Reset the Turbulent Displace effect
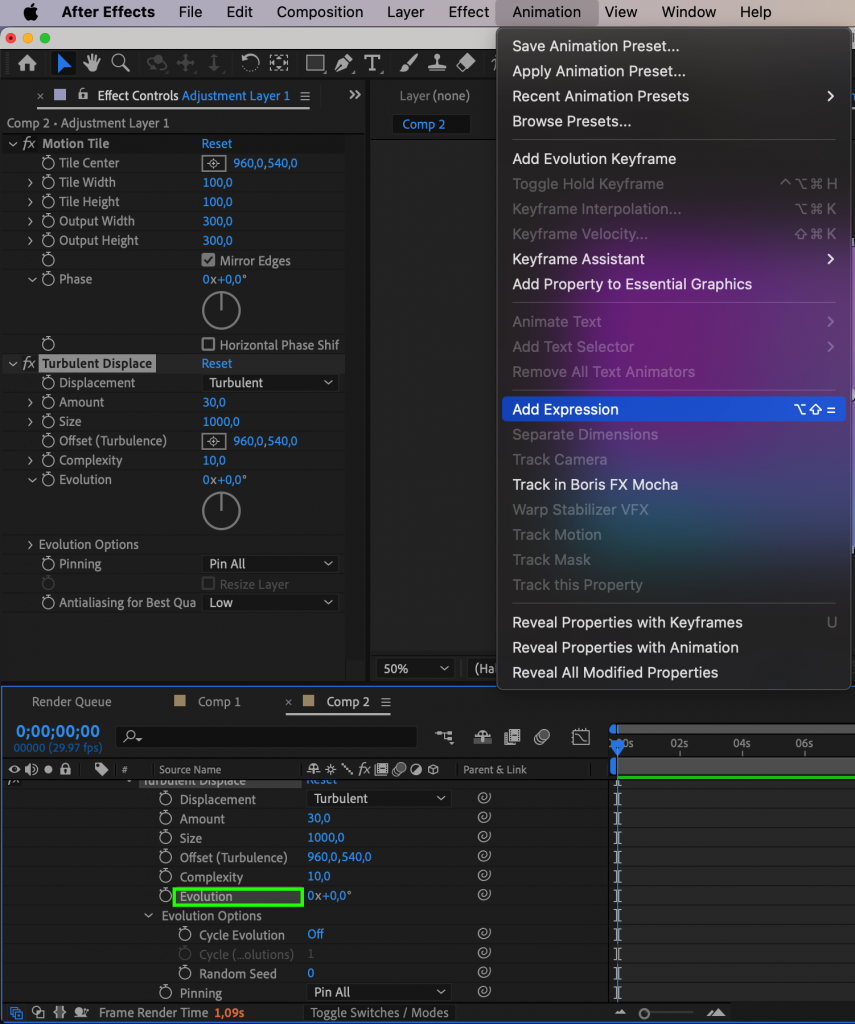Screen dimensions: 855x1024 tap(216, 363)
